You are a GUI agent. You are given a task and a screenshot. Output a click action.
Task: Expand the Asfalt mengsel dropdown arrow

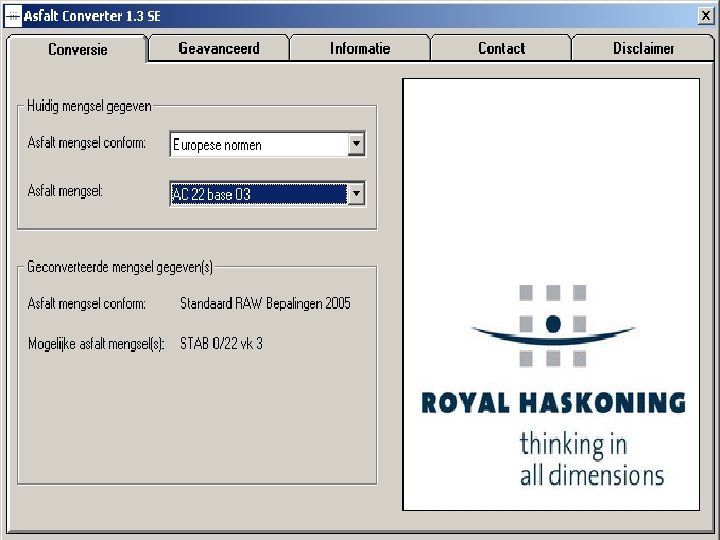356,194
